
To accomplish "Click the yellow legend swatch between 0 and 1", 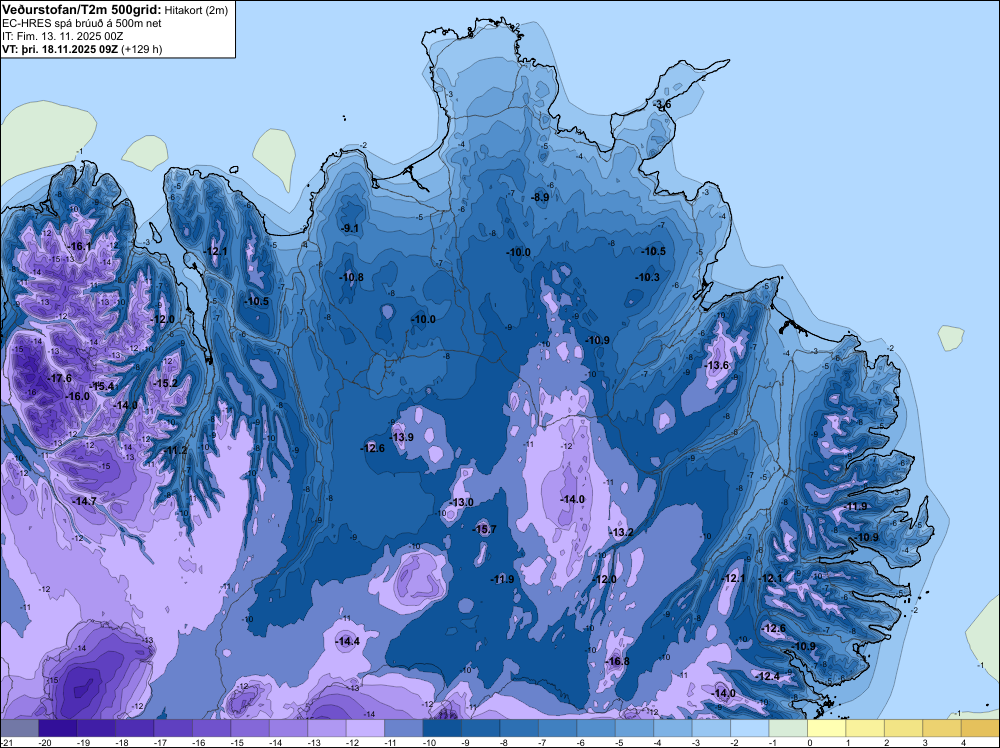I will (x=827, y=728).
